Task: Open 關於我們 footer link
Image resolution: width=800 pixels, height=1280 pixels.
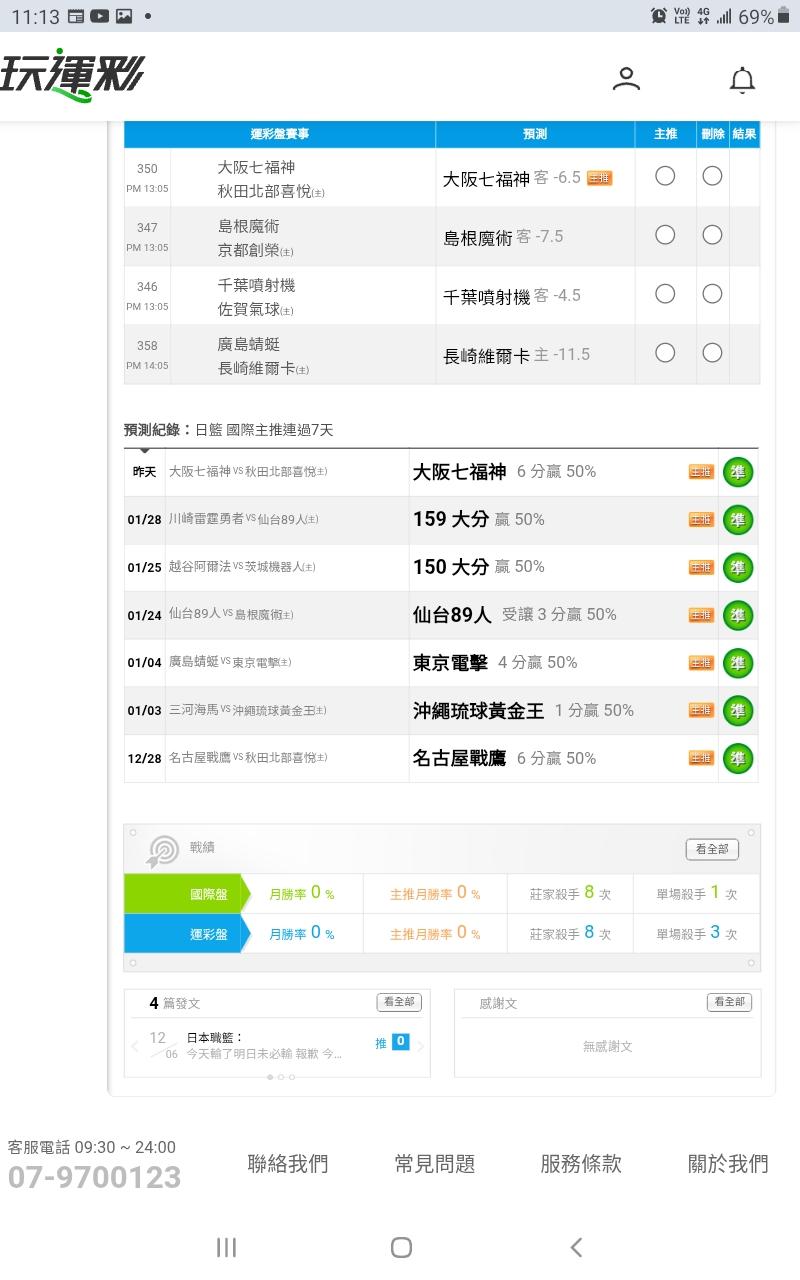Action: (x=728, y=1164)
